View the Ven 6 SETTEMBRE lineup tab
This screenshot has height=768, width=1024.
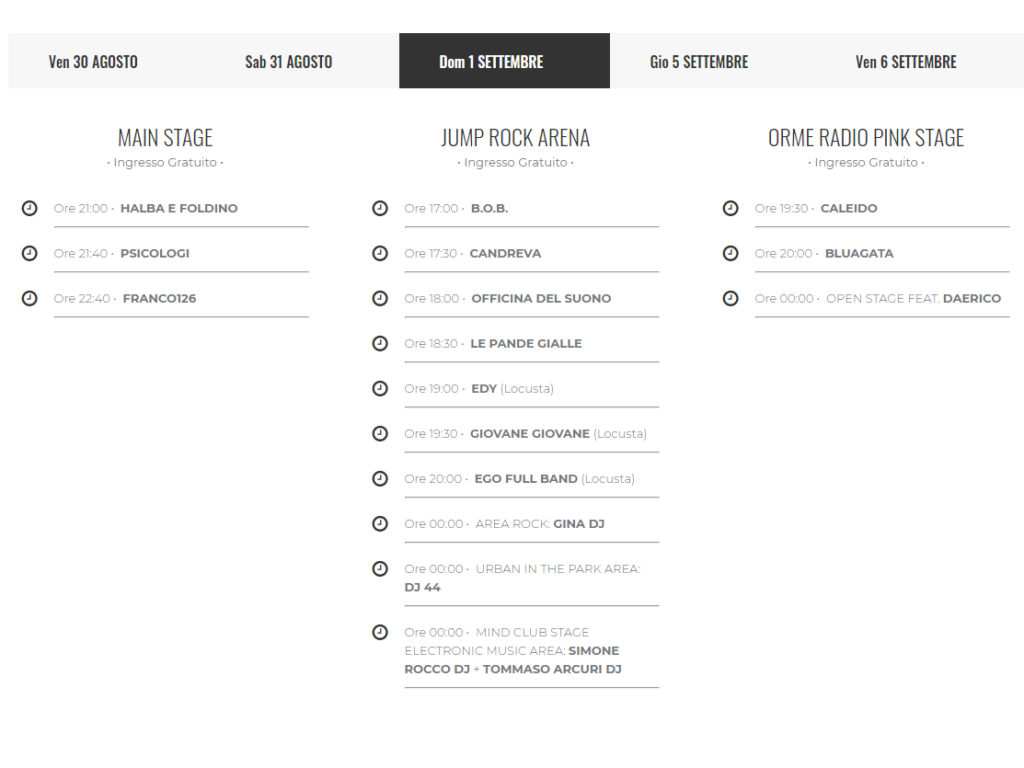[905, 62]
